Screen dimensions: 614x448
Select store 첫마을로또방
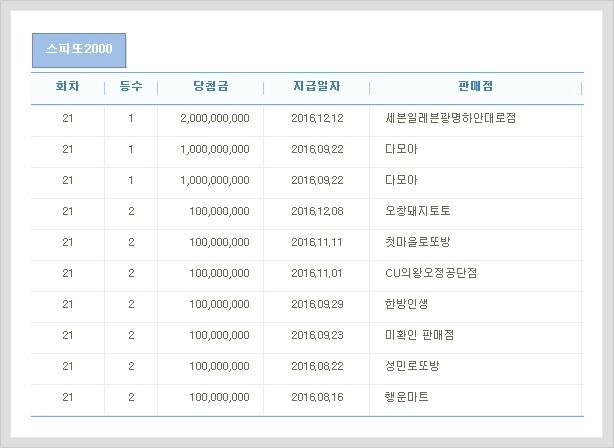(x=418, y=242)
